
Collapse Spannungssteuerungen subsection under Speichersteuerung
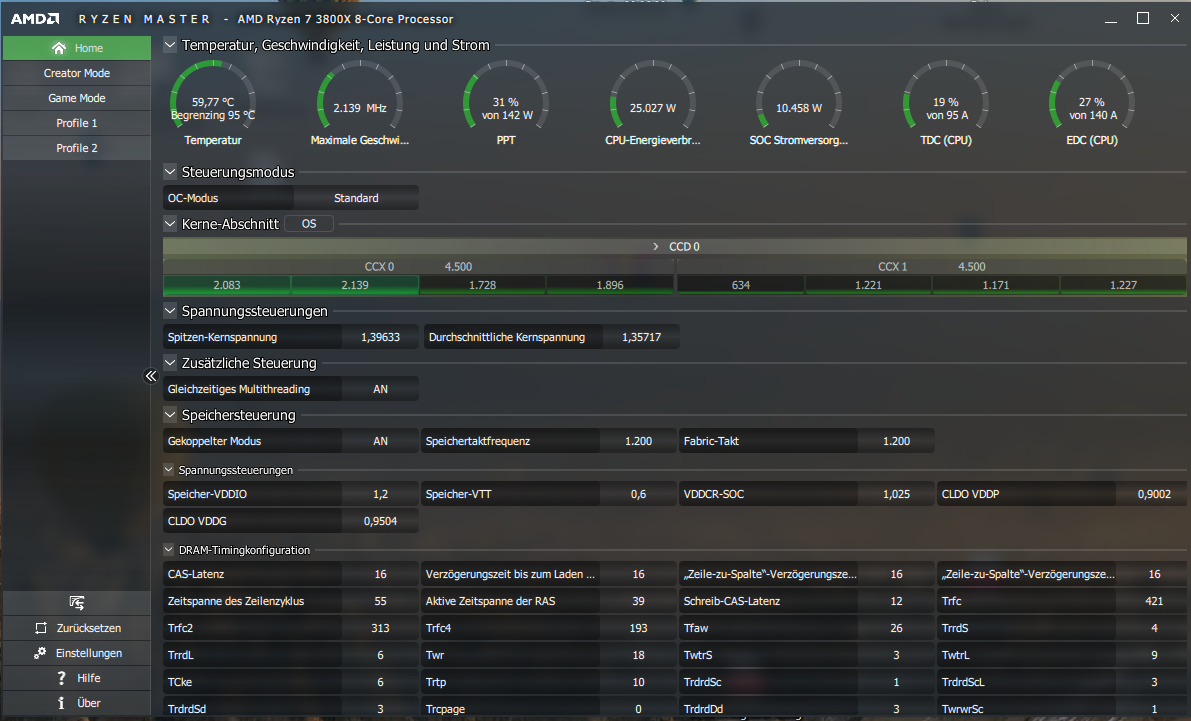pos(169,470)
